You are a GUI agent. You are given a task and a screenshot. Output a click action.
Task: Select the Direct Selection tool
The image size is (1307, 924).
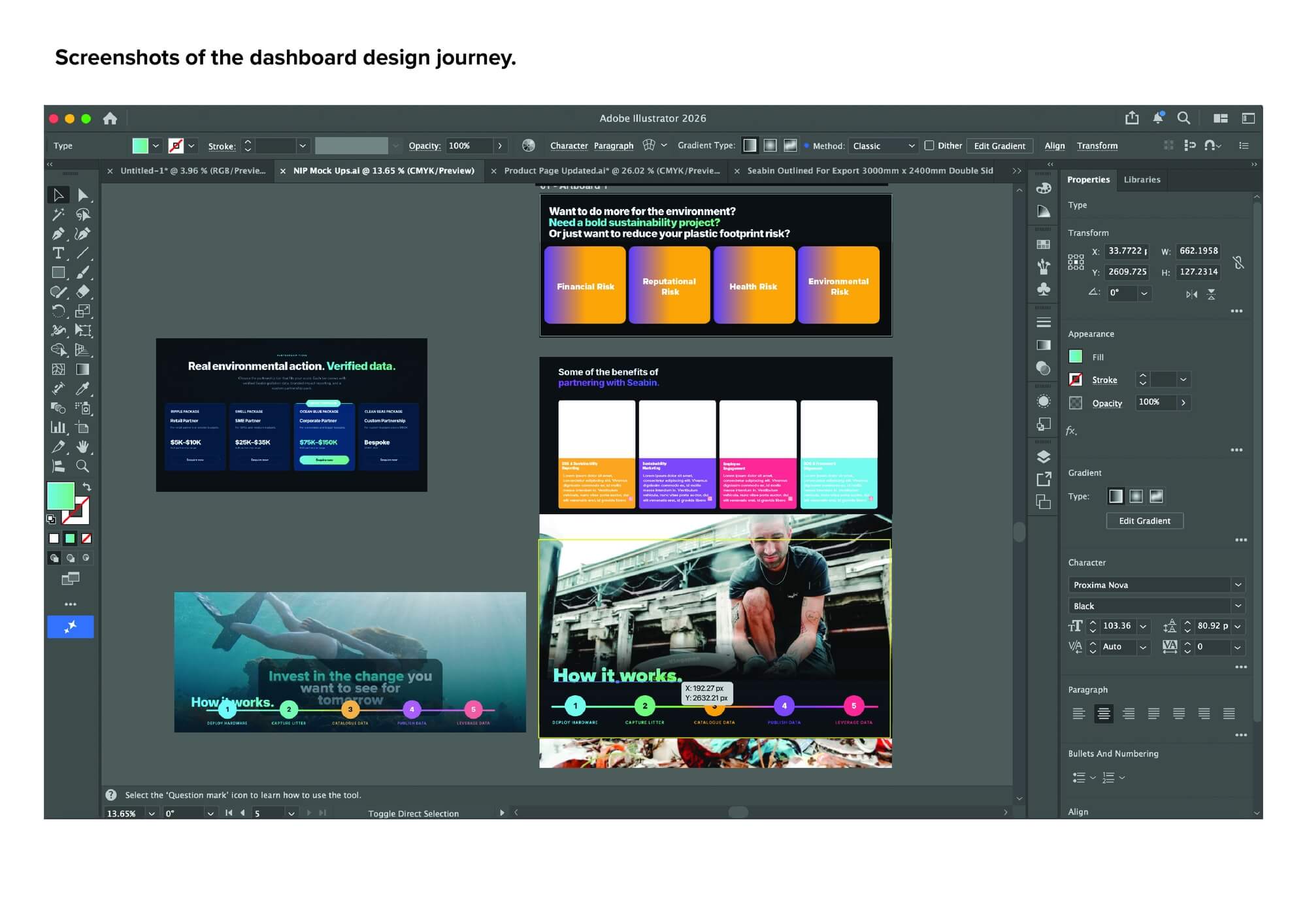point(83,195)
